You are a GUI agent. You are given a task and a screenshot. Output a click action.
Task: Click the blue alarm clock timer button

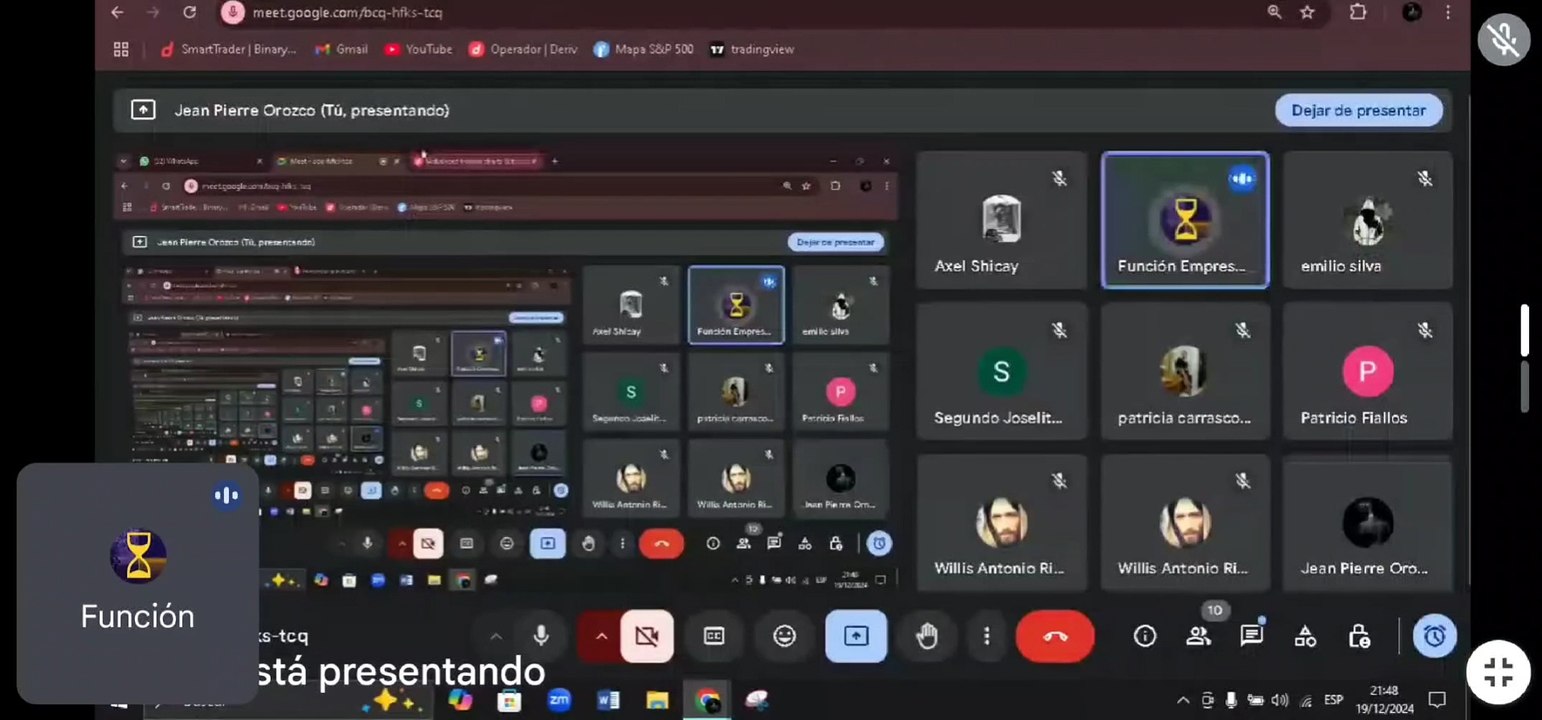(x=1435, y=636)
